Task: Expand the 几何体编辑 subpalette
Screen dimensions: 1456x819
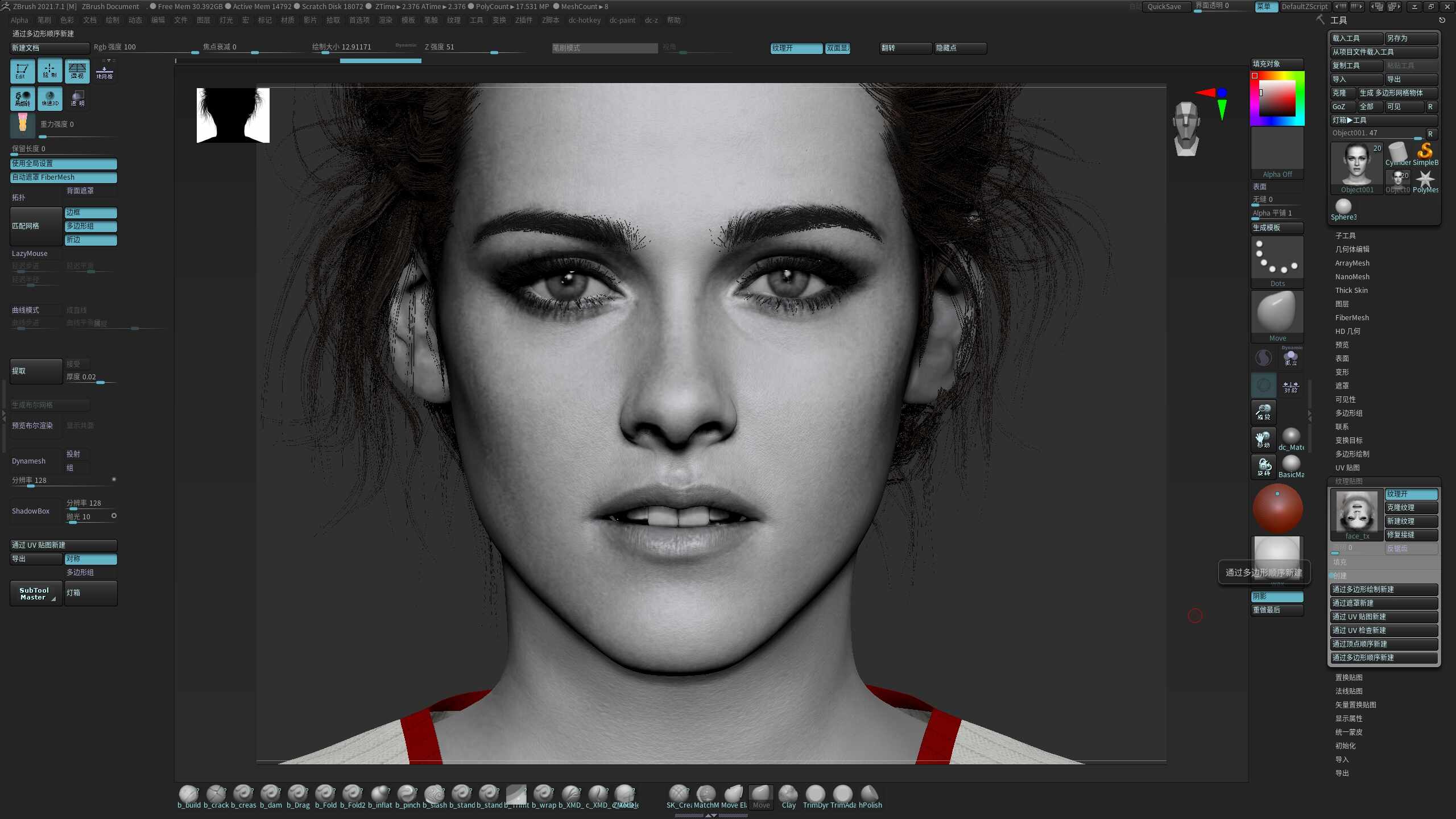Action: click(1352, 250)
